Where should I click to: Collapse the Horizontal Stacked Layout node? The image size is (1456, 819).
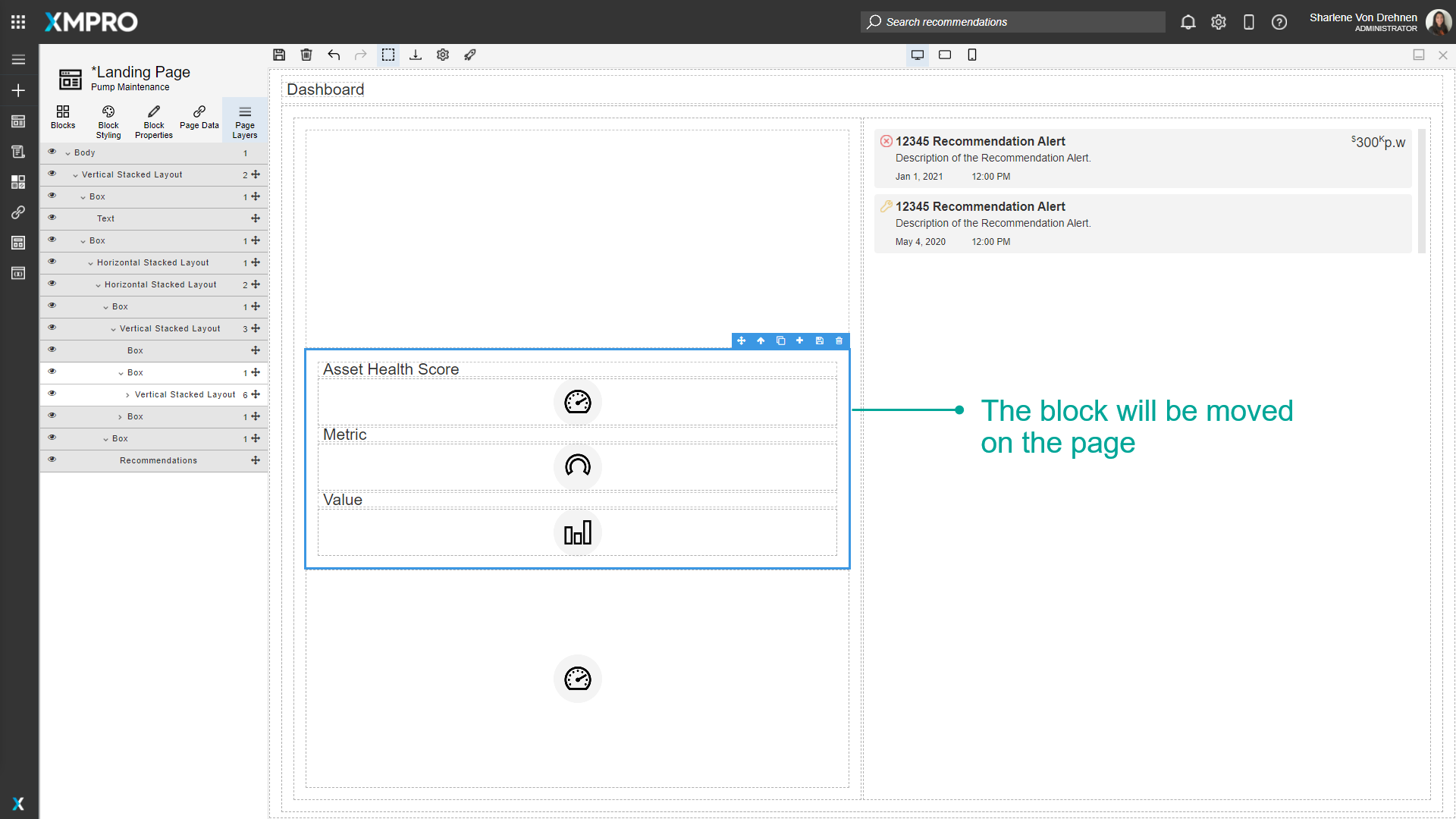pos(92,262)
